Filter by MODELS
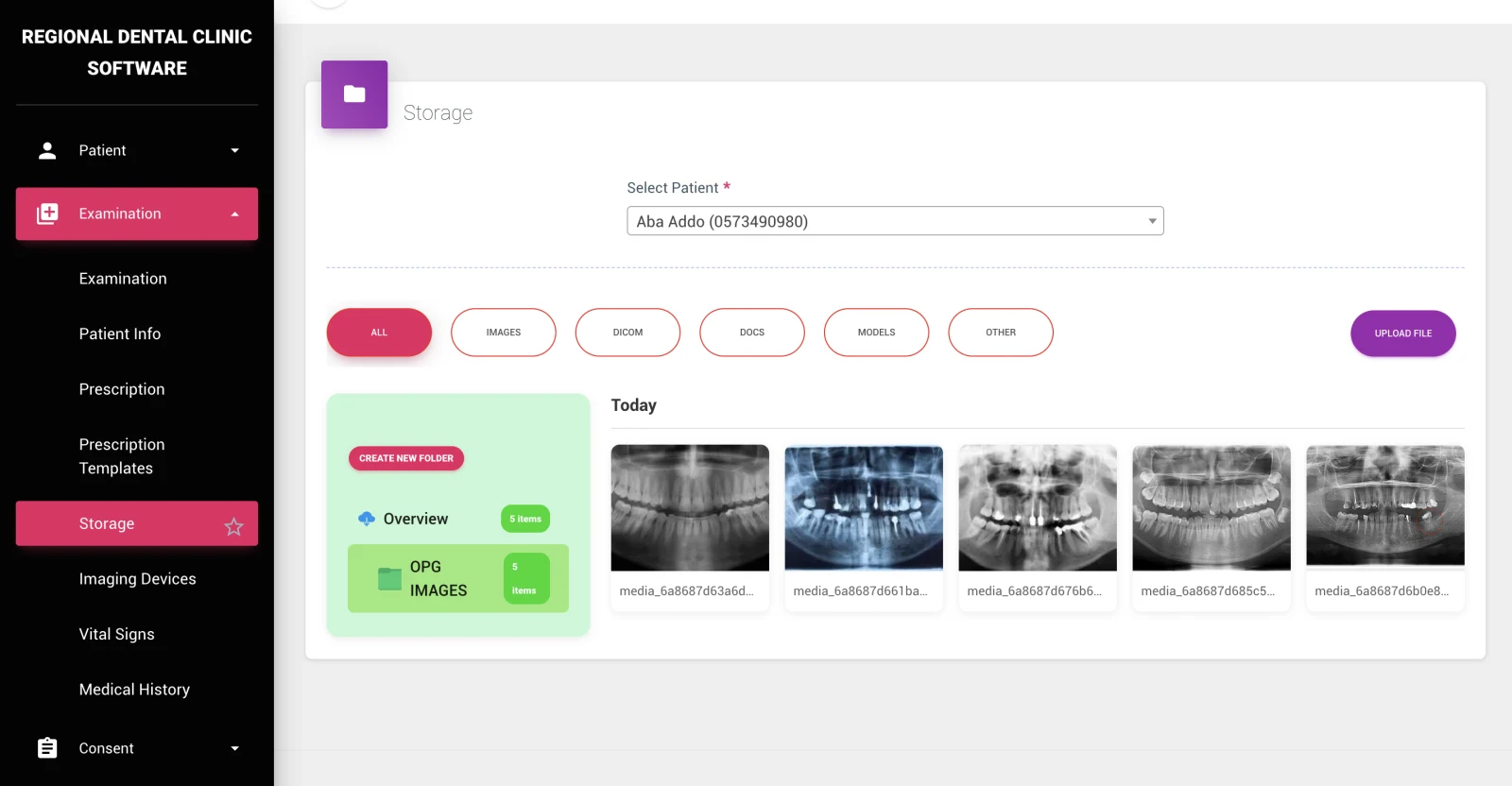 pos(876,333)
